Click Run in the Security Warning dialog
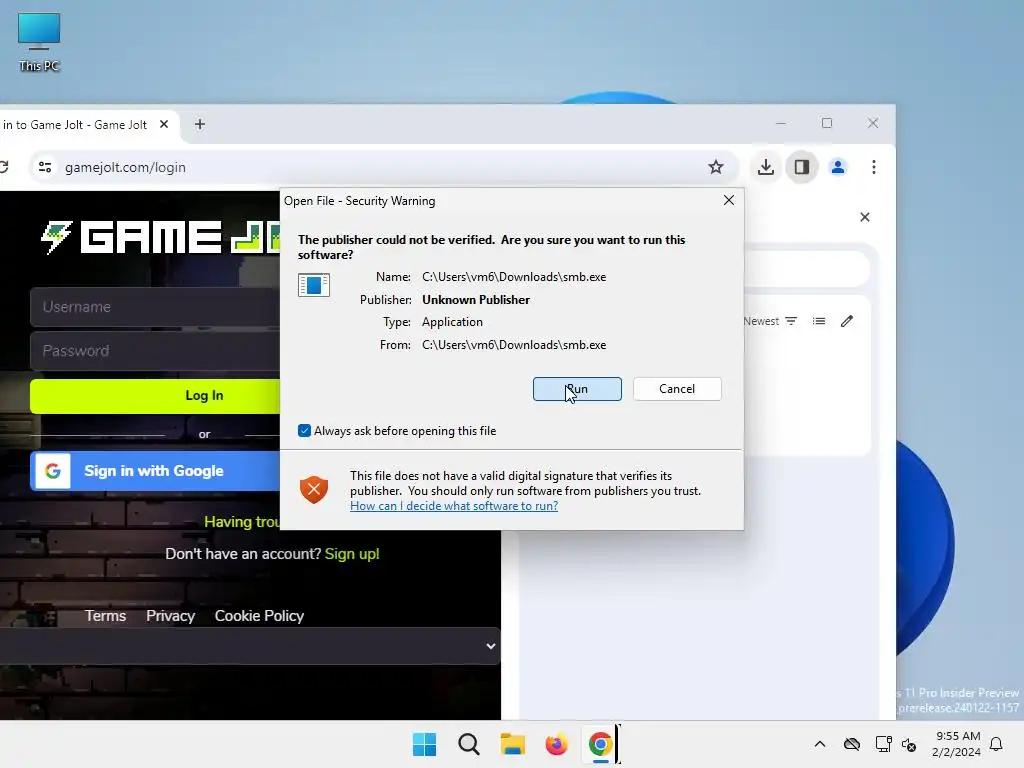 tap(577, 389)
